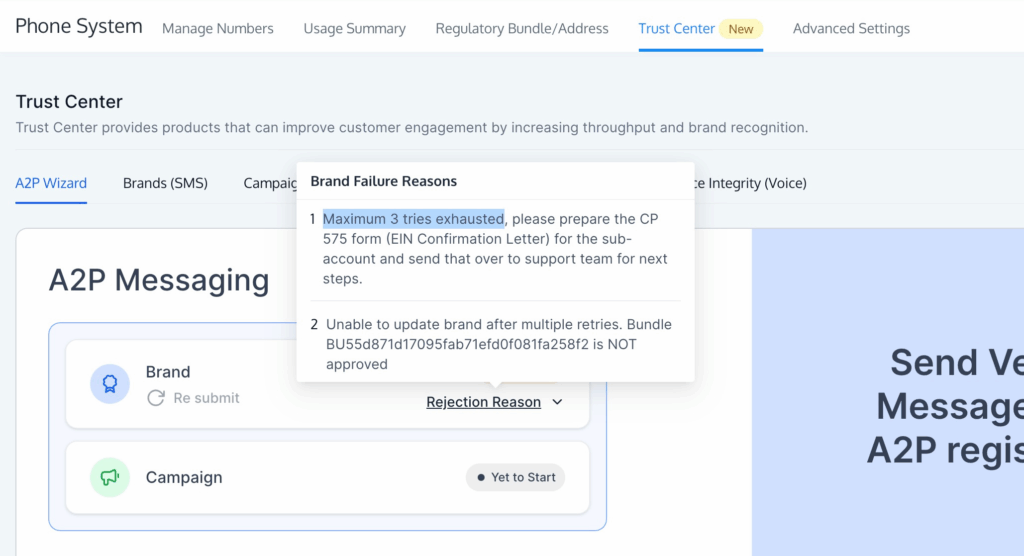Open the Brands (SMS) sub-tab
The width and height of the screenshot is (1024, 556).
[165, 183]
